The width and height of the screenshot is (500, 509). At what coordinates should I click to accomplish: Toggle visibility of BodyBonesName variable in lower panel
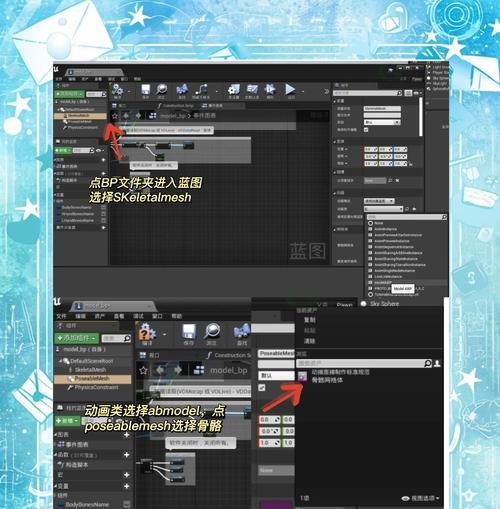point(127,504)
